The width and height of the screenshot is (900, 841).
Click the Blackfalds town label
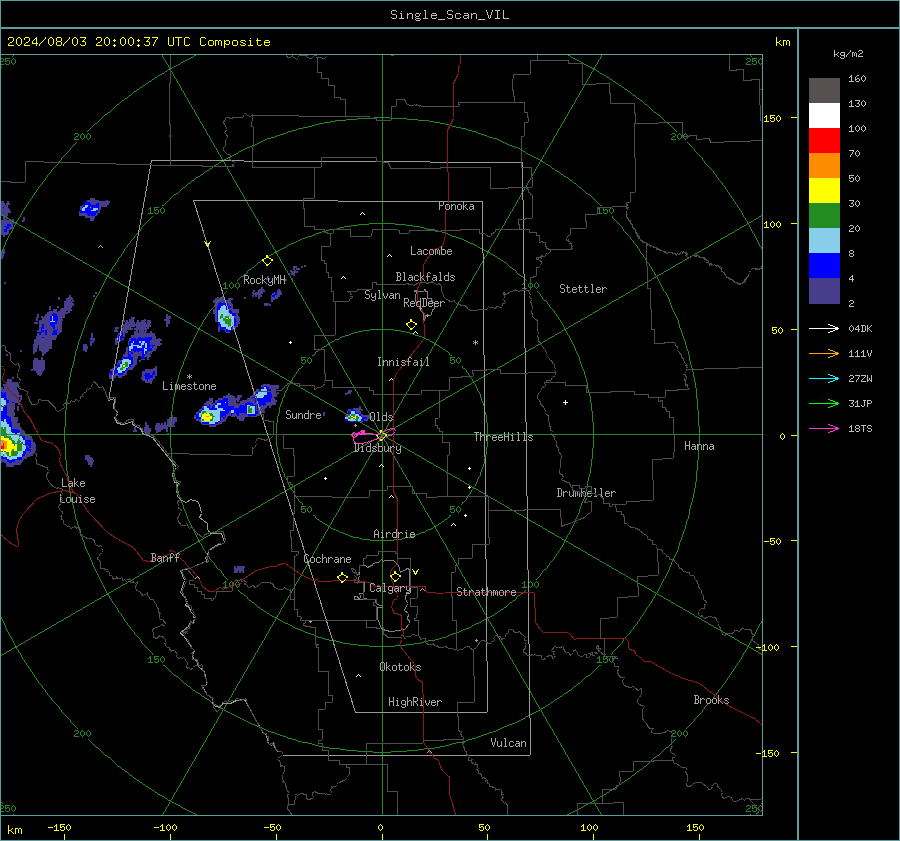tap(425, 277)
